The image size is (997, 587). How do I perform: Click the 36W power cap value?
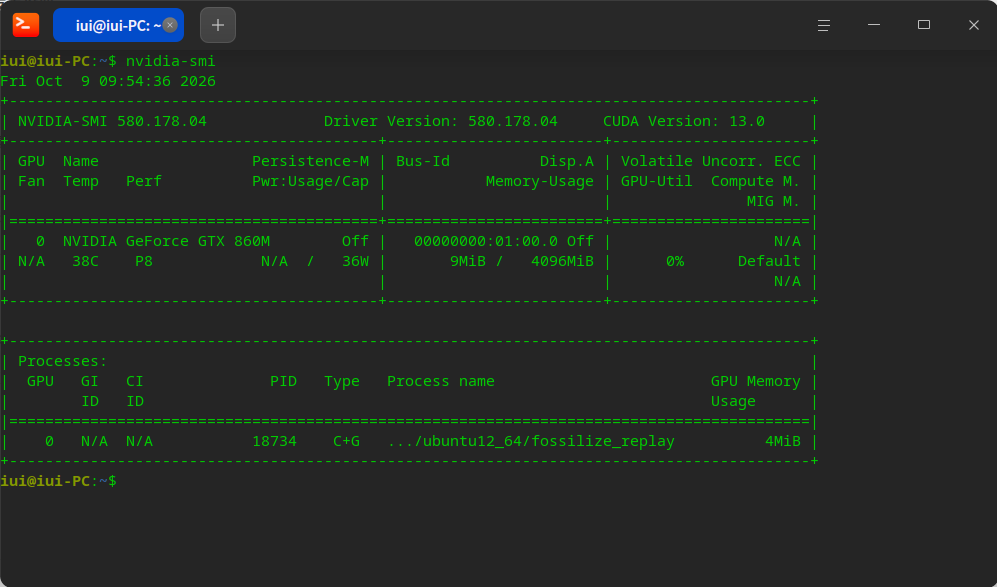(355, 261)
